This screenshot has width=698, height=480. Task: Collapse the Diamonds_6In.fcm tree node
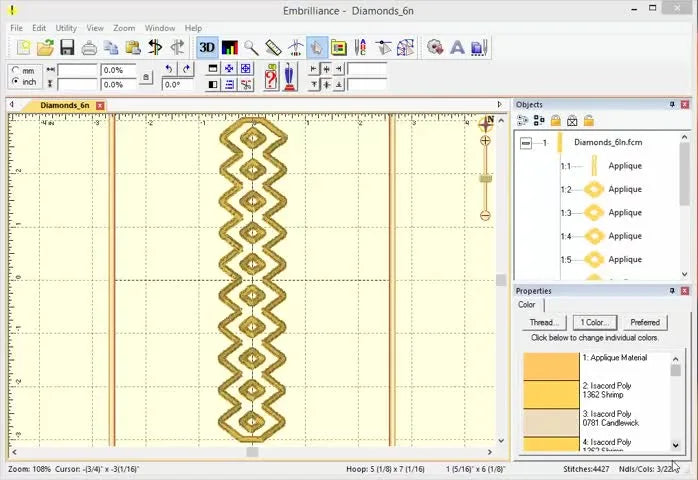click(526, 143)
